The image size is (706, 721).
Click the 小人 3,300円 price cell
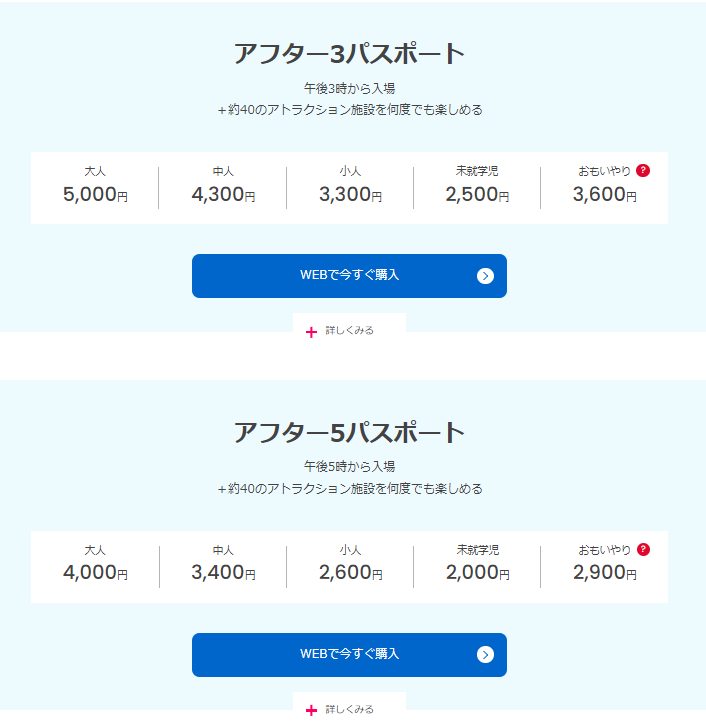[x=350, y=194]
